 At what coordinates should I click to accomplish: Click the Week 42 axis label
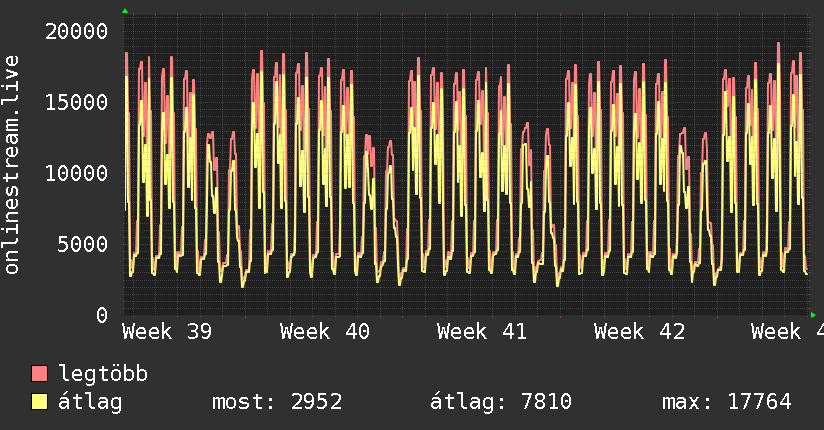click(640, 332)
